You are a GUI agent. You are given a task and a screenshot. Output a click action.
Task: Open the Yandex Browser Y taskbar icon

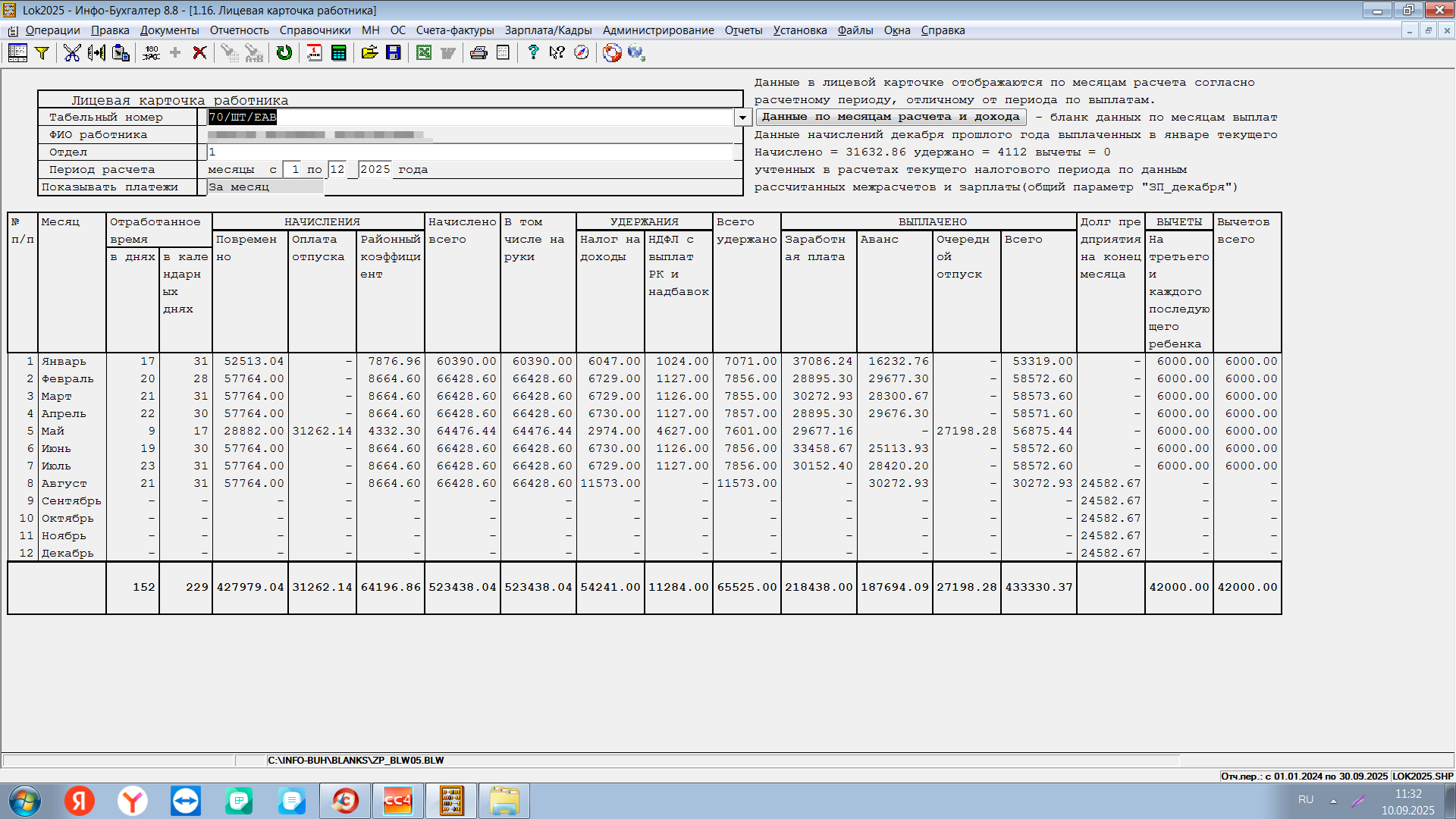pyautogui.click(x=133, y=801)
